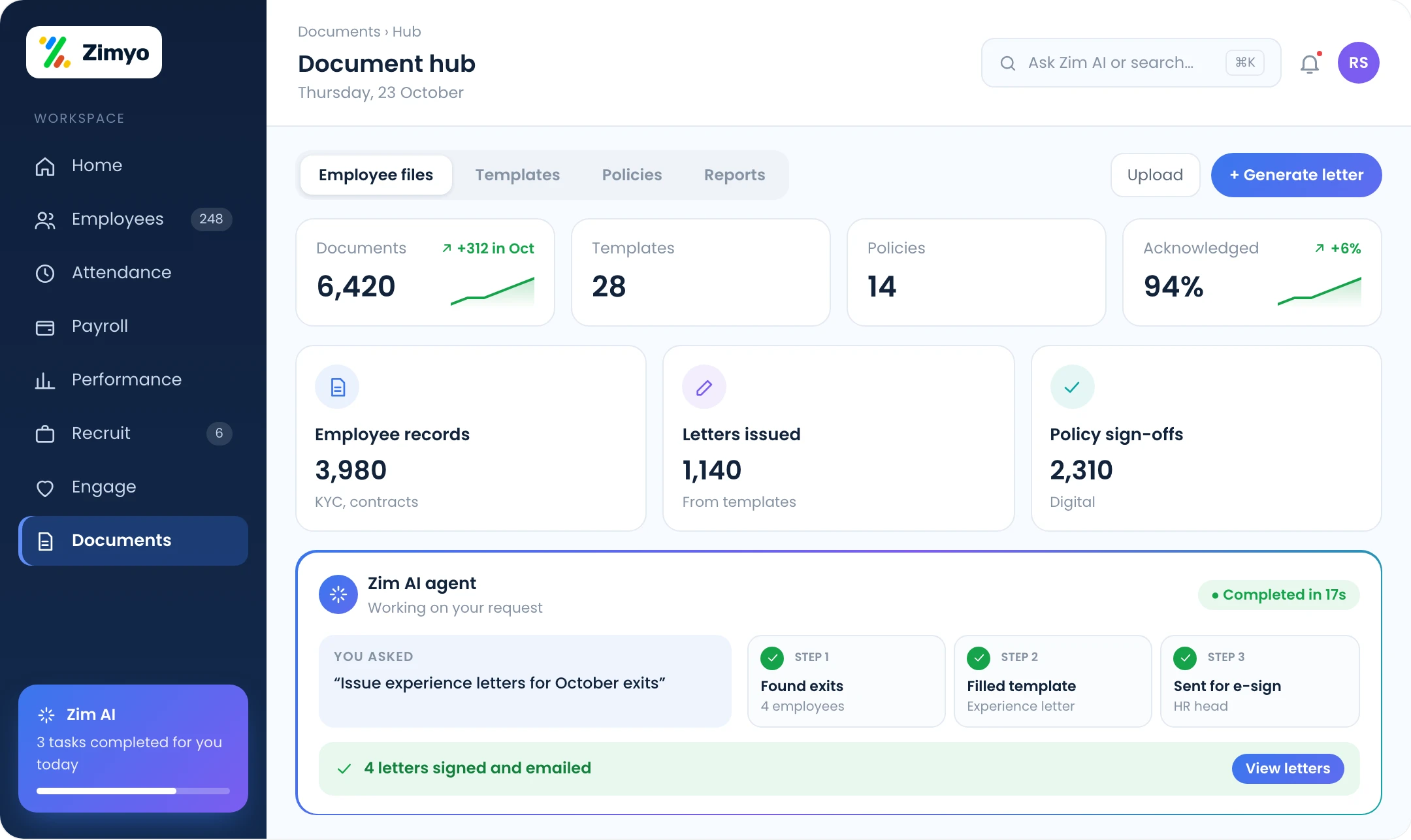The height and width of the screenshot is (840, 1411).
Task: Click the Zim AI tasks progress bar
Action: coord(133,791)
